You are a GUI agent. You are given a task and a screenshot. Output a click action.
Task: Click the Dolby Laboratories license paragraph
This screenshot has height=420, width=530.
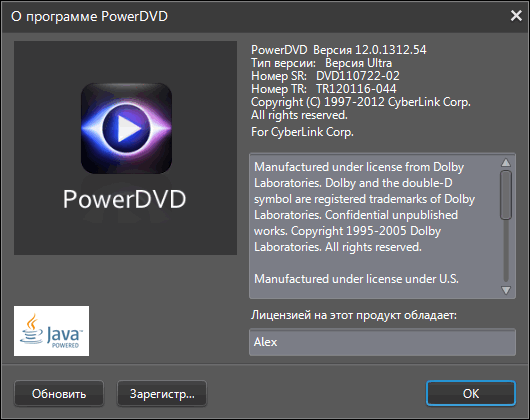[x=364, y=207]
